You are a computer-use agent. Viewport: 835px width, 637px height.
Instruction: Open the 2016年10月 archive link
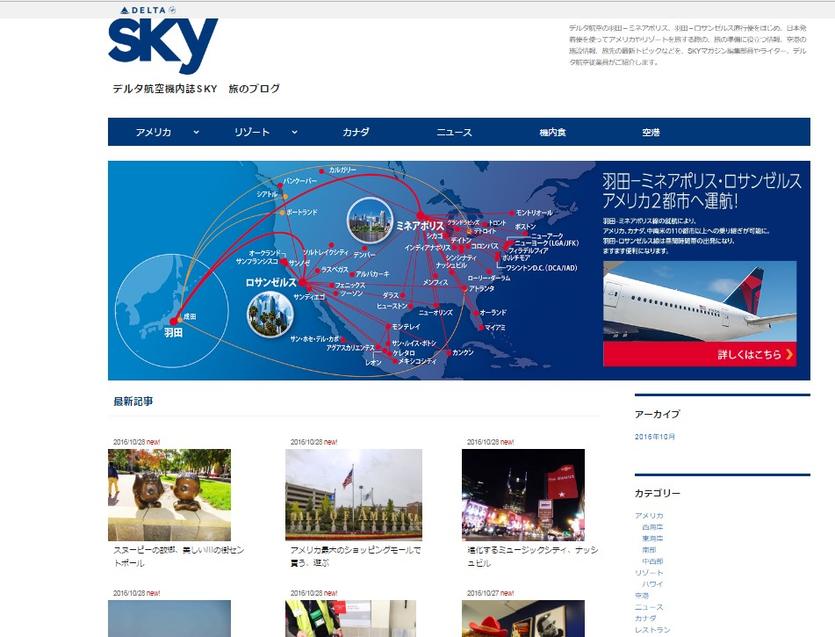pos(656,437)
